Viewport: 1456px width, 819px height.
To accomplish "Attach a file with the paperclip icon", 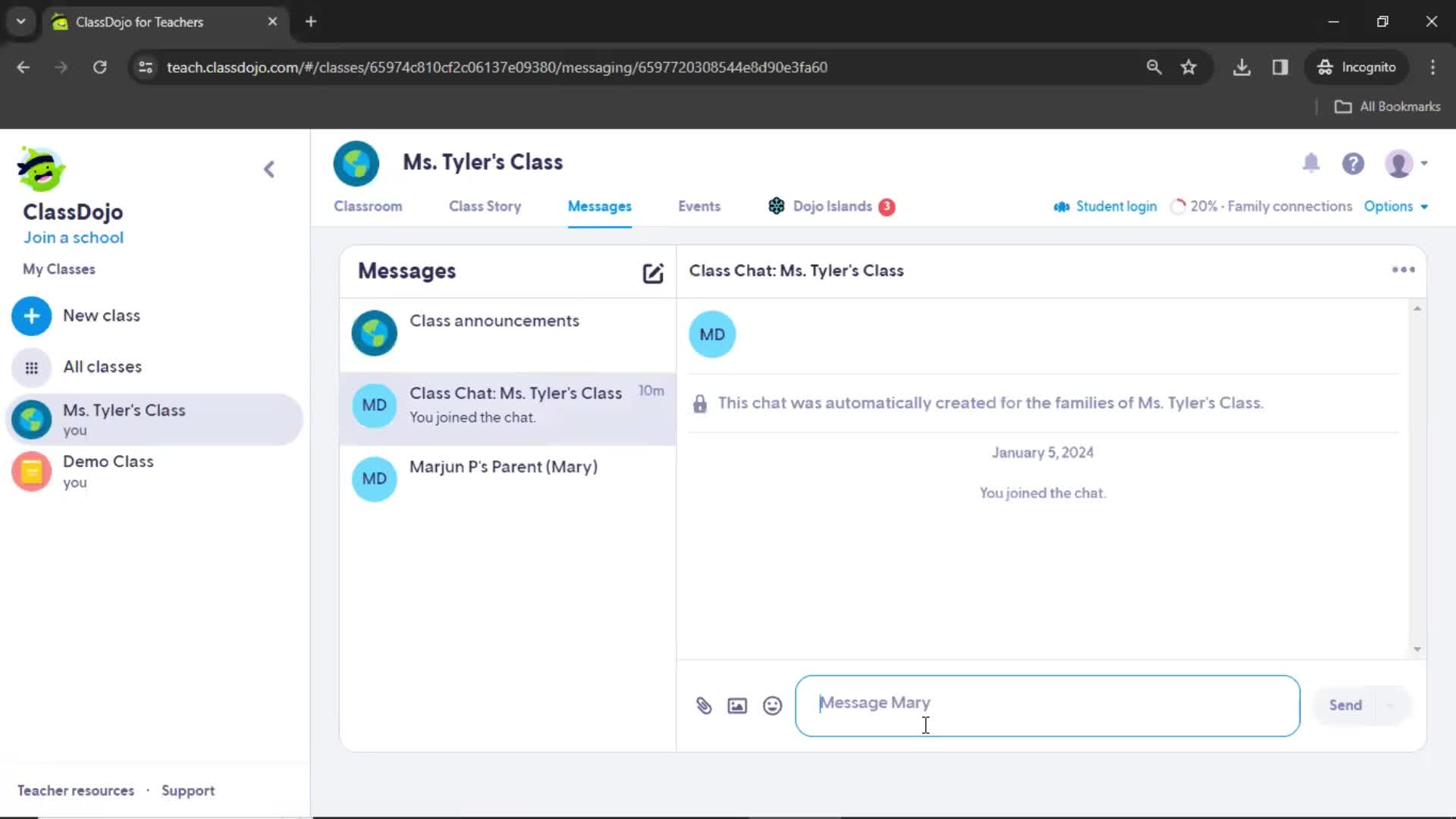I will click(704, 706).
